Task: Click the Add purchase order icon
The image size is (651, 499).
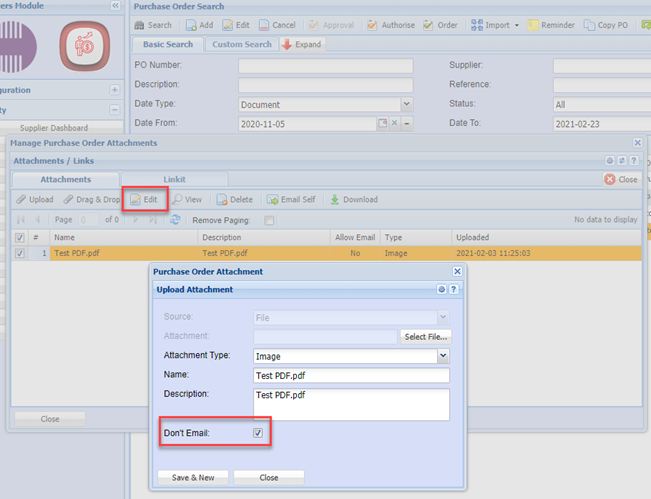Action: (x=198, y=24)
